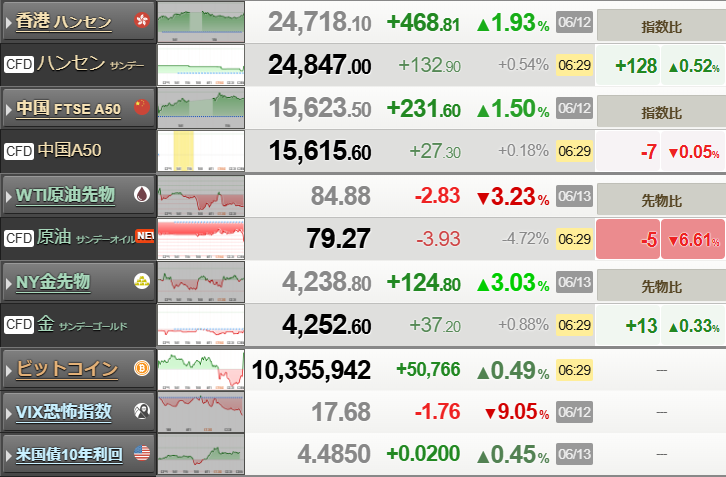Click the VIX value 17.68
The width and height of the screenshot is (726, 477).
340,412
